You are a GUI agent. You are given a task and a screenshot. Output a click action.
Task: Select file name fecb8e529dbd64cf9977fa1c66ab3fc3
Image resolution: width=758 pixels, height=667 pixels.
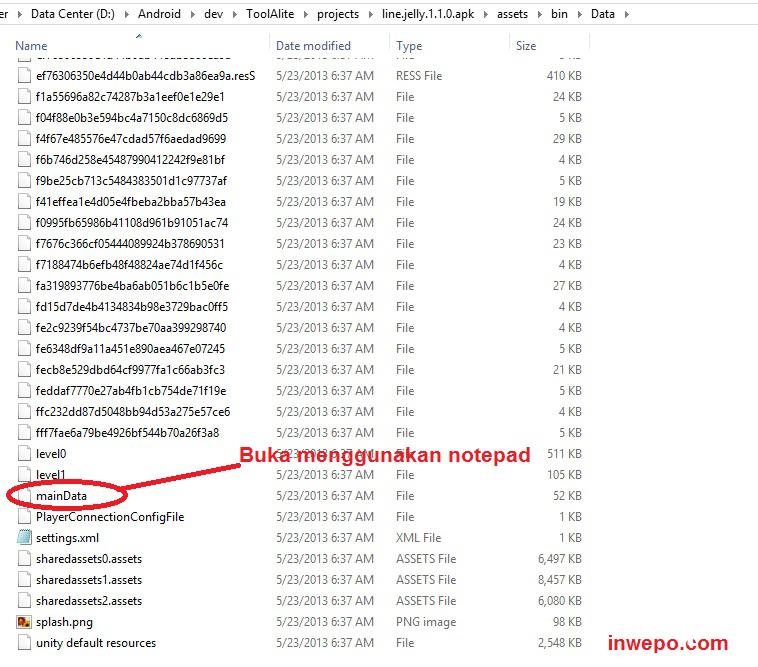tap(131, 369)
